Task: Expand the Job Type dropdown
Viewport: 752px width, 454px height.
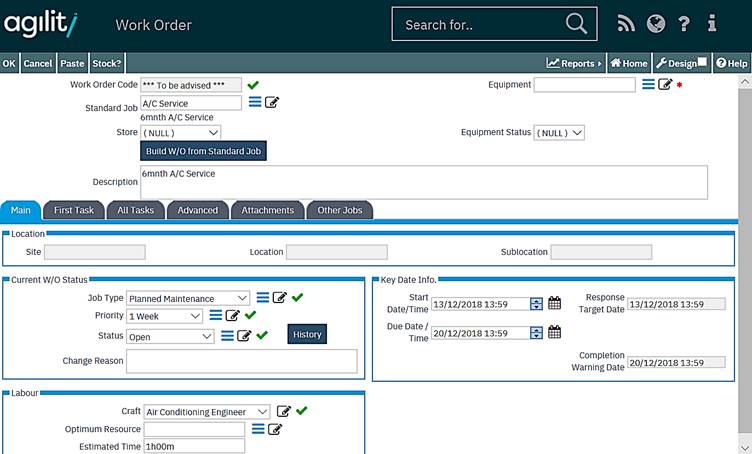Action: point(242,298)
